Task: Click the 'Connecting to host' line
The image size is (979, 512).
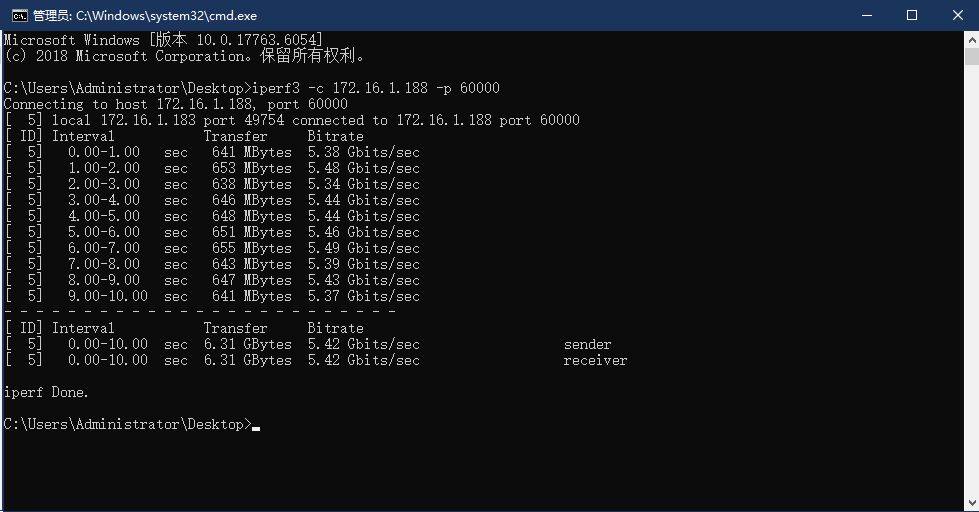Action: coord(176,104)
